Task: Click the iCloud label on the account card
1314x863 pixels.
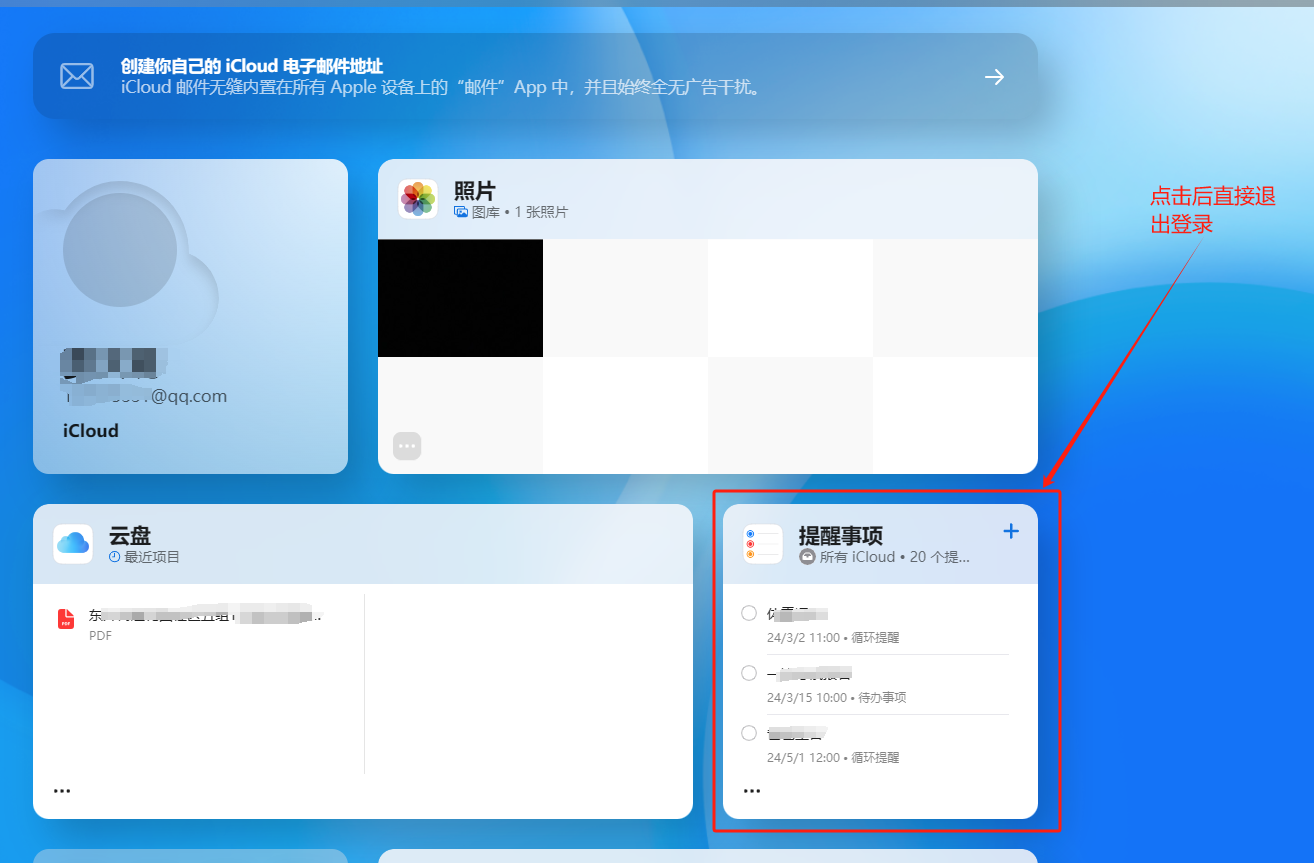Action: tap(91, 431)
